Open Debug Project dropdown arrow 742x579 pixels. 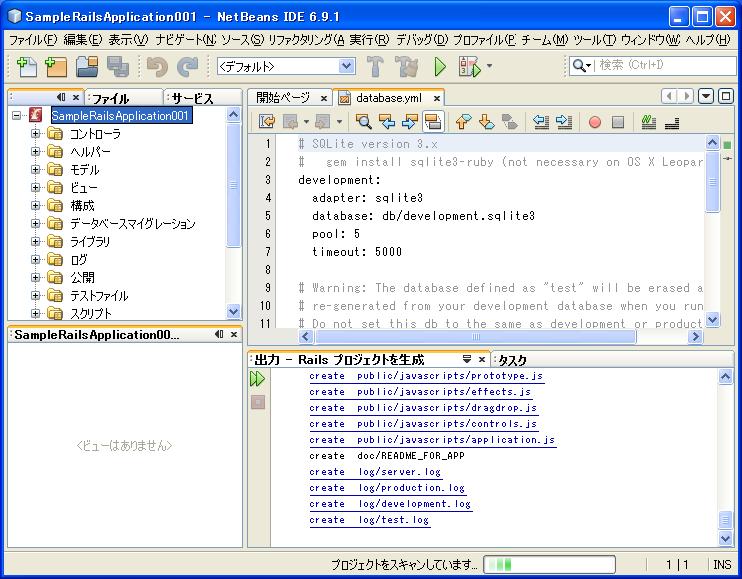point(489,66)
